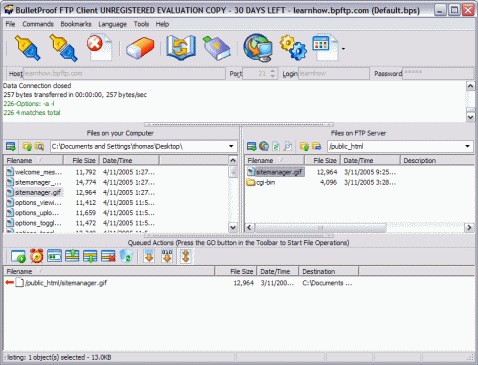Click the recycle bin queue icon
478x365 pixels.
(126, 256)
